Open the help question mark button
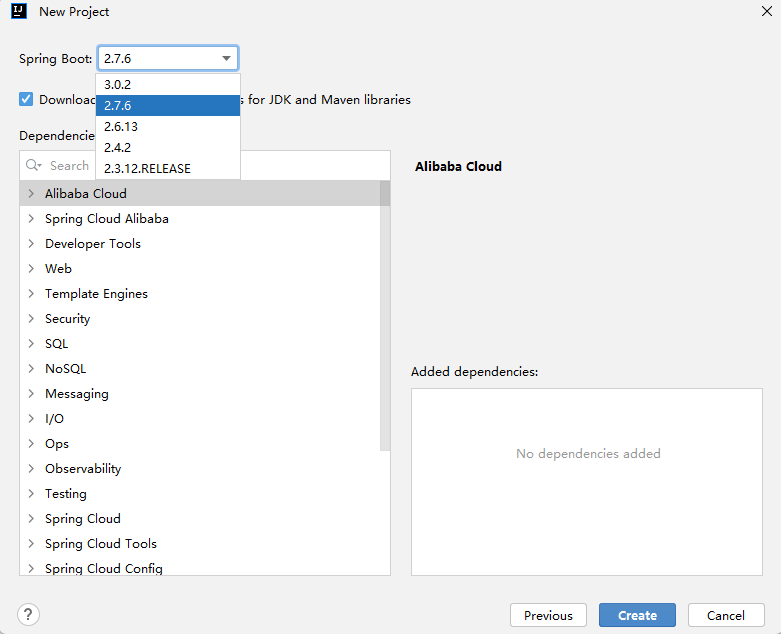The height and width of the screenshot is (634, 781). coord(28,614)
